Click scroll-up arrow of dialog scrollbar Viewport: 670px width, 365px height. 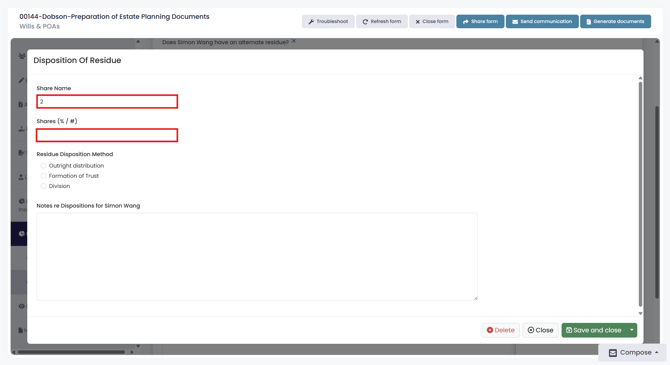[x=640, y=78]
